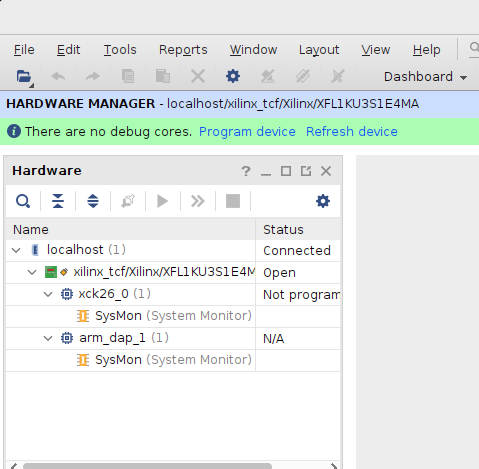The height and width of the screenshot is (469, 479).
Task: Click Expand All in Hardware panel
Action: pos(93,201)
